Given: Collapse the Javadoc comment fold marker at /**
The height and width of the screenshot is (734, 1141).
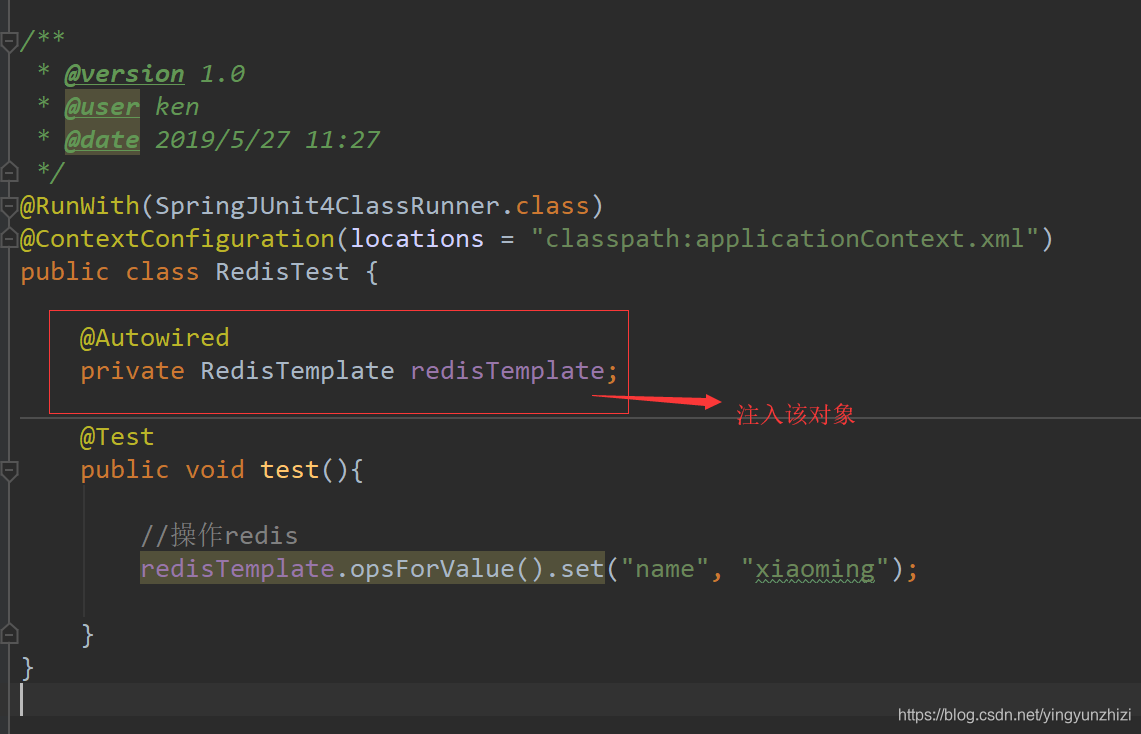Looking at the screenshot, I should 9,41.
